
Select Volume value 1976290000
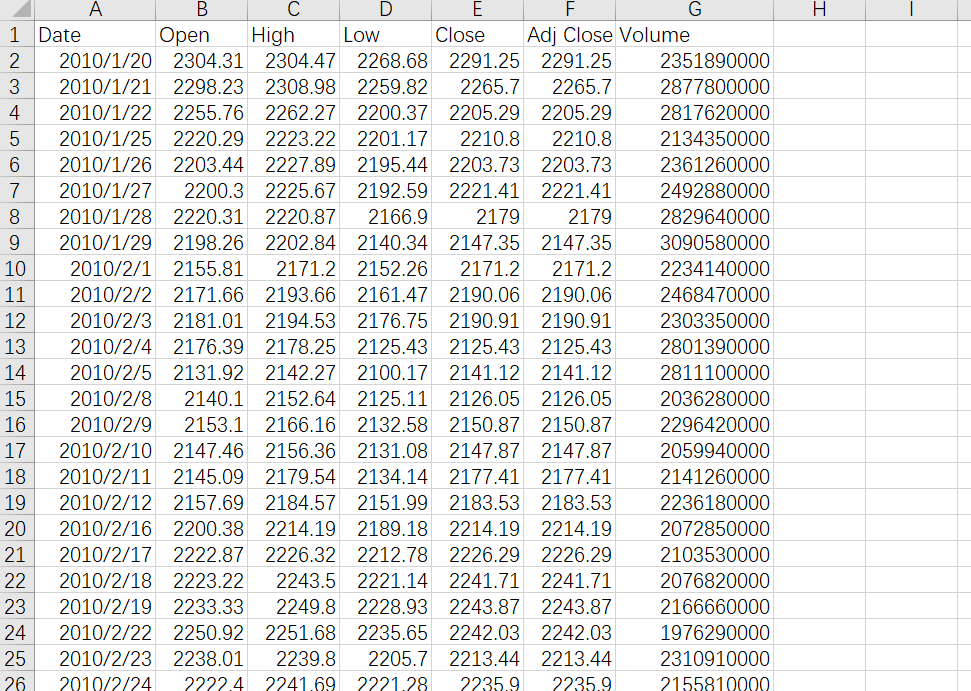click(695, 633)
